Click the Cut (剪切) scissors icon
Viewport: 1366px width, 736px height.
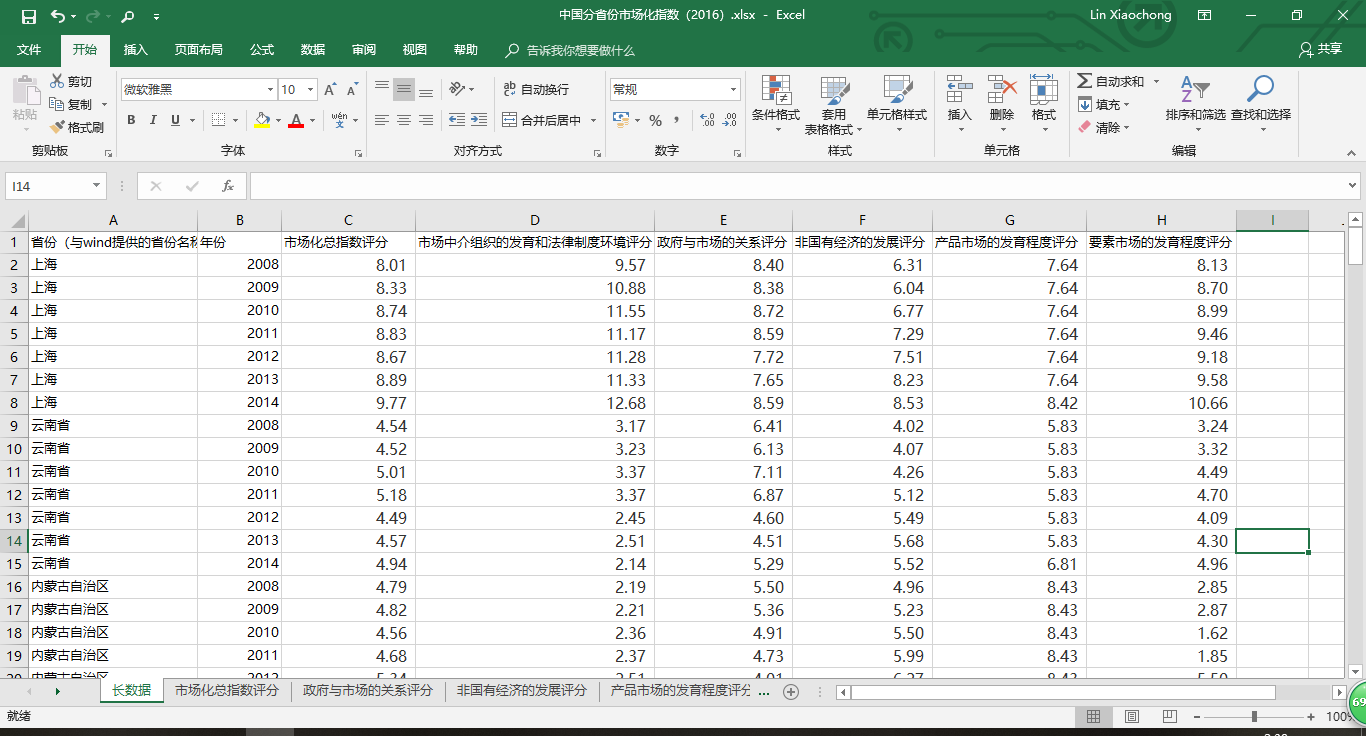click(x=58, y=81)
